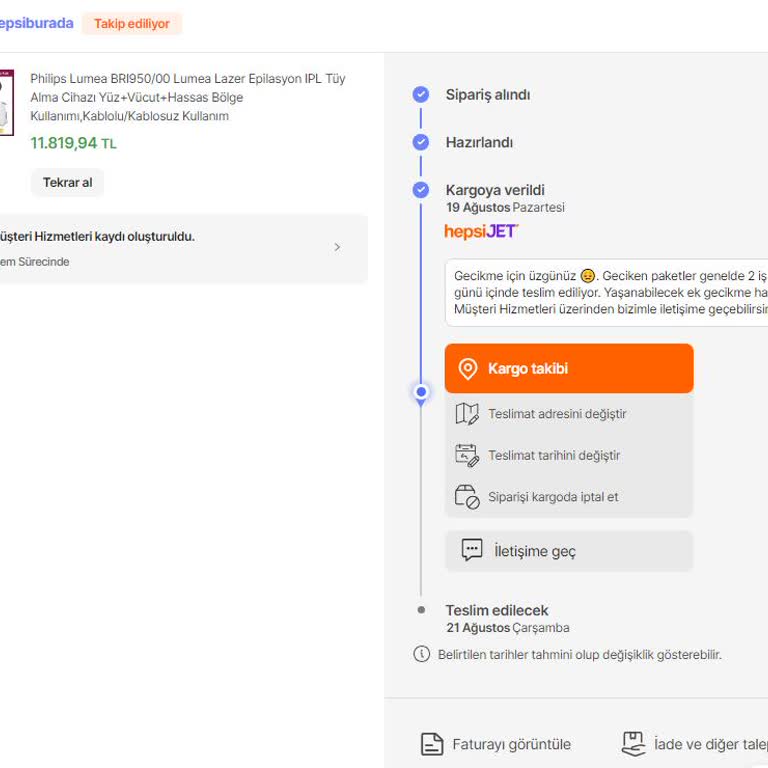Select Teslimat tarihini değiştir option

pyautogui.click(x=554, y=455)
